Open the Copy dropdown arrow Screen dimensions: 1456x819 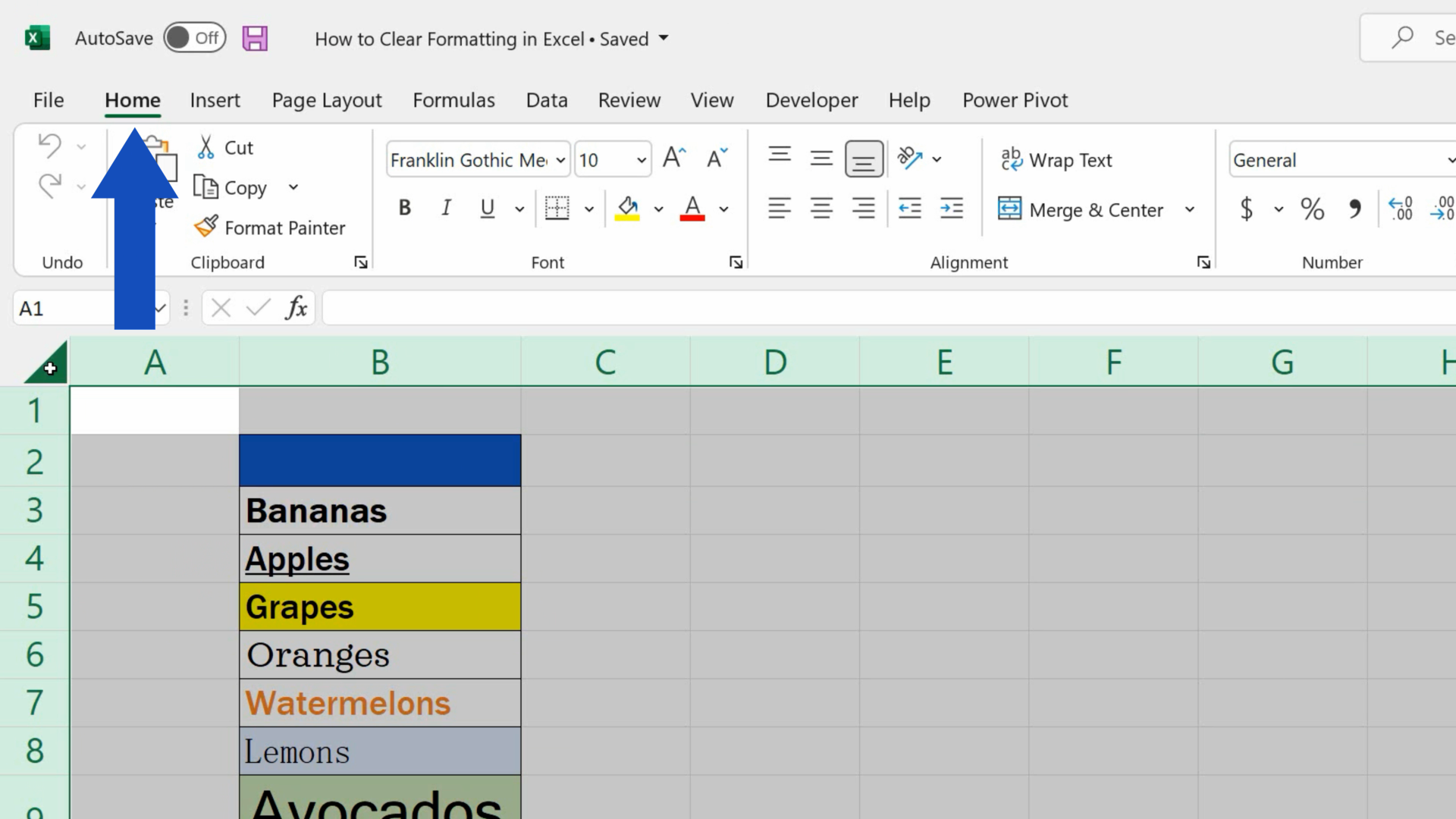coord(293,187)
